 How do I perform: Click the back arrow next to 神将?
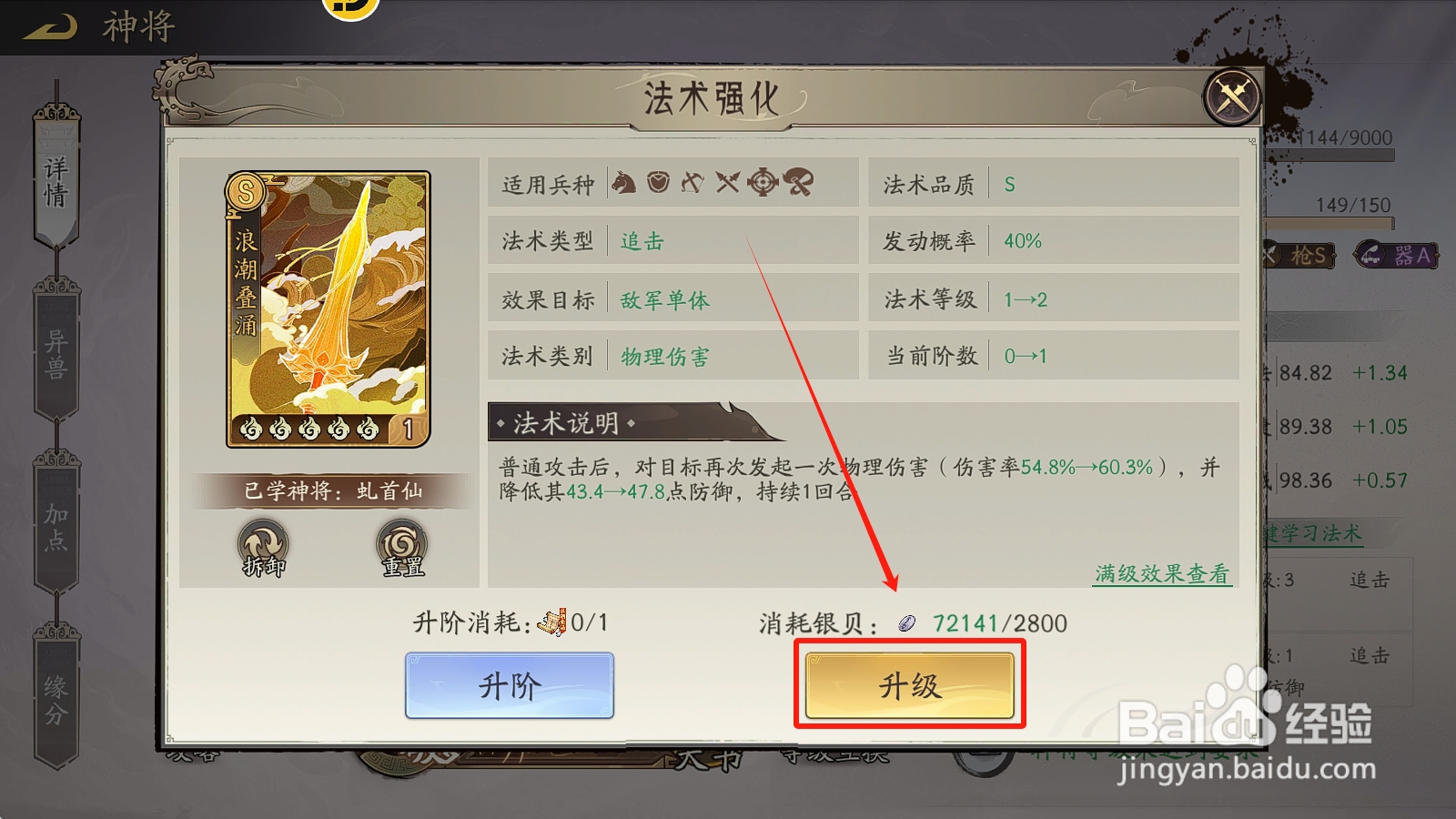[x=50, y=27]
